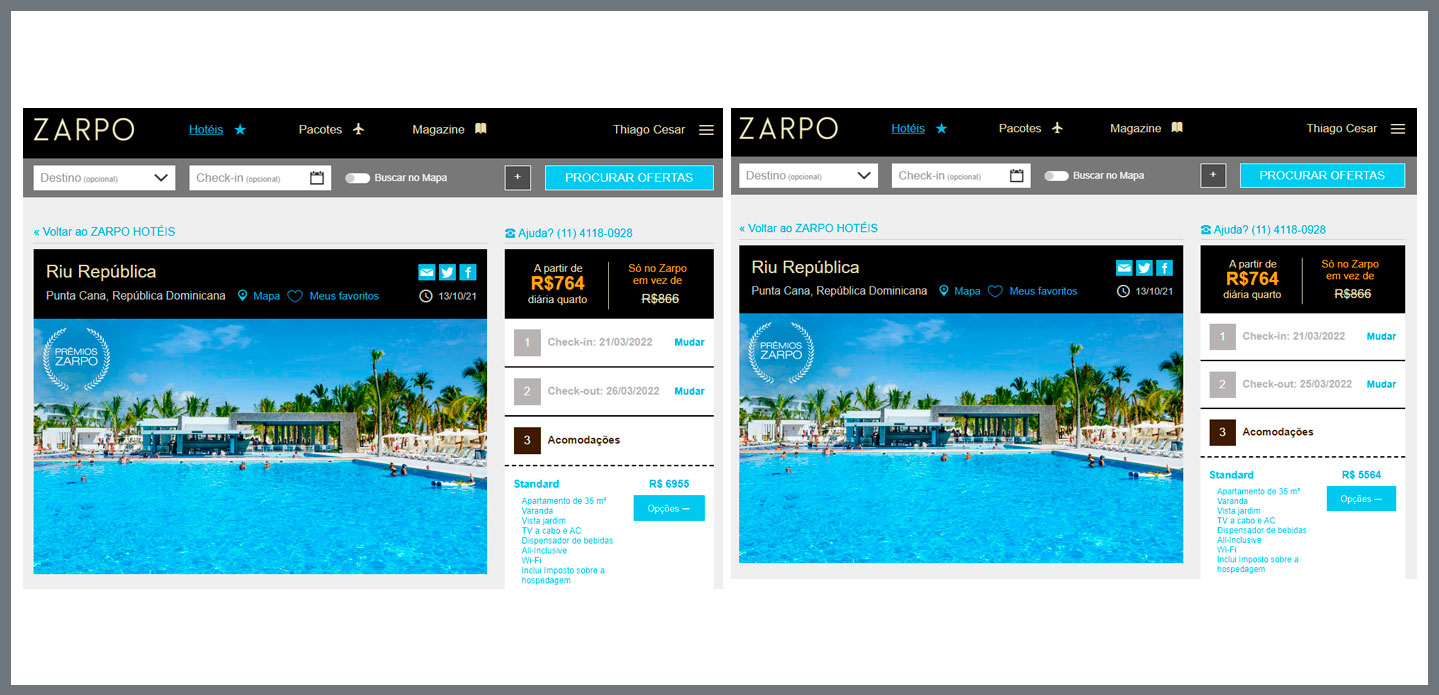1439x695 pixels.
Task: Open Mapa pin link in left screenshot
Action: click(259, 296)
